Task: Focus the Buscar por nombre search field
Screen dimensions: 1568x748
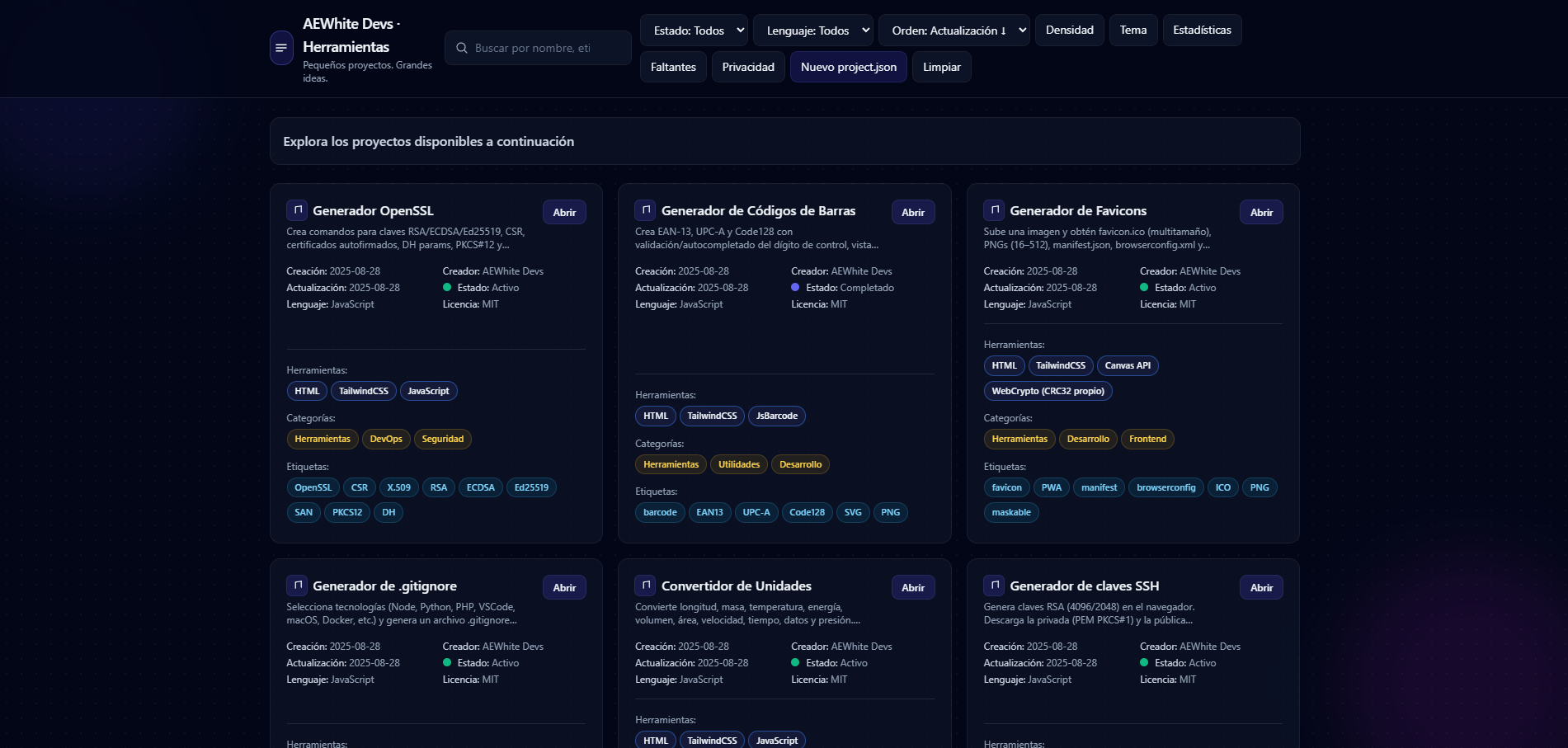Action: point(544,48)
